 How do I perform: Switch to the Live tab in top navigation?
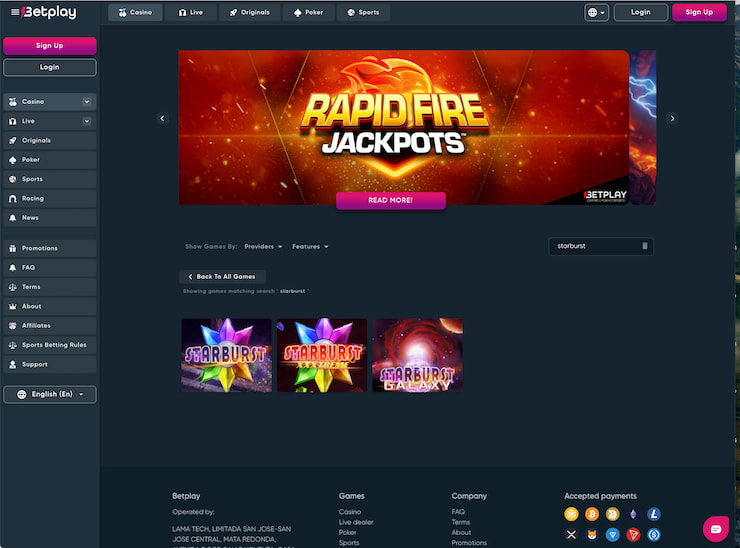(x=191, y=12)
